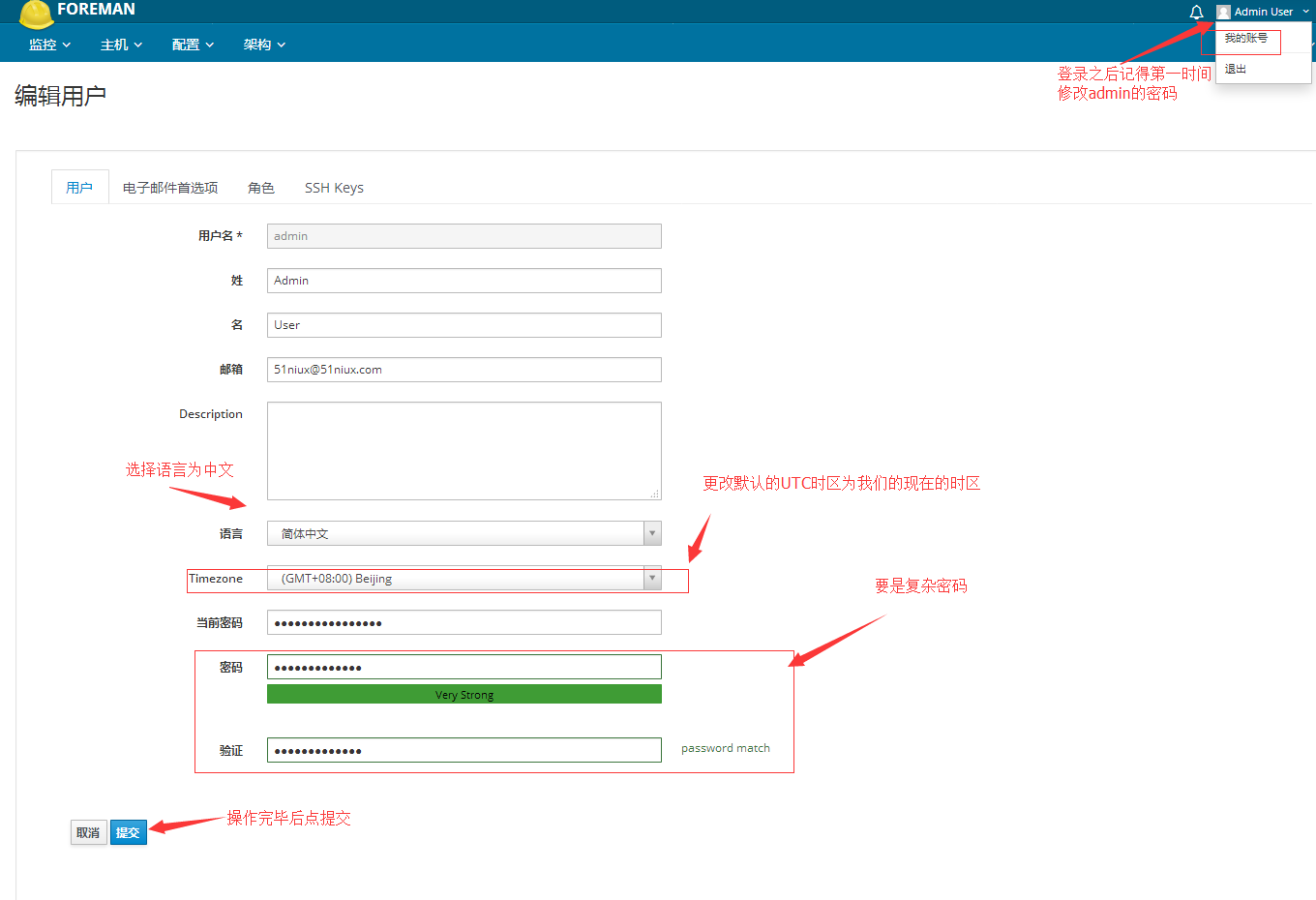The height and width of the screenshot is (900, 1316).
Task: Open the 语言 language dropdown arrow
Action: click(652, 533)
